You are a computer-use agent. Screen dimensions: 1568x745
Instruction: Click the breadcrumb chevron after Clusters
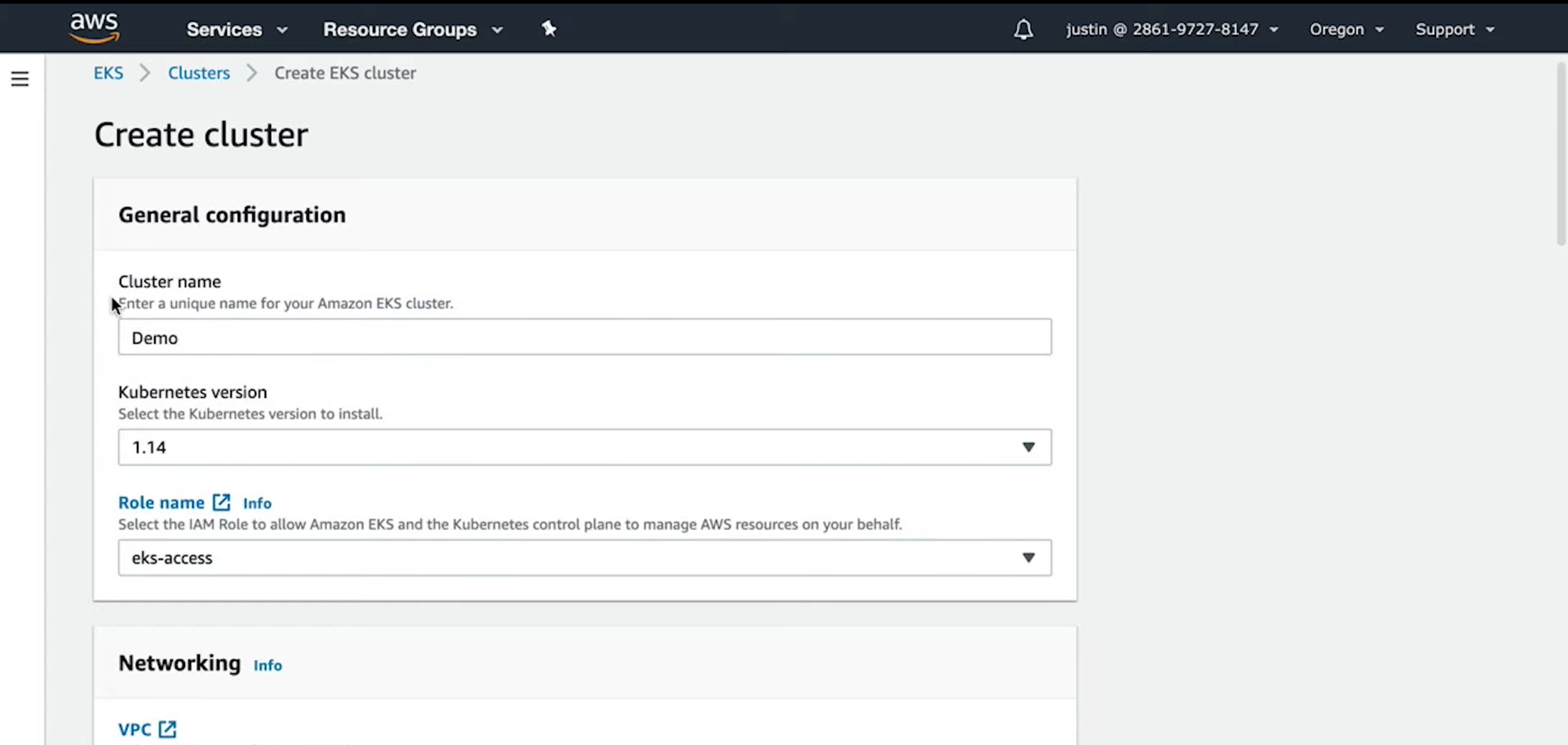click(x=252, y=73)
